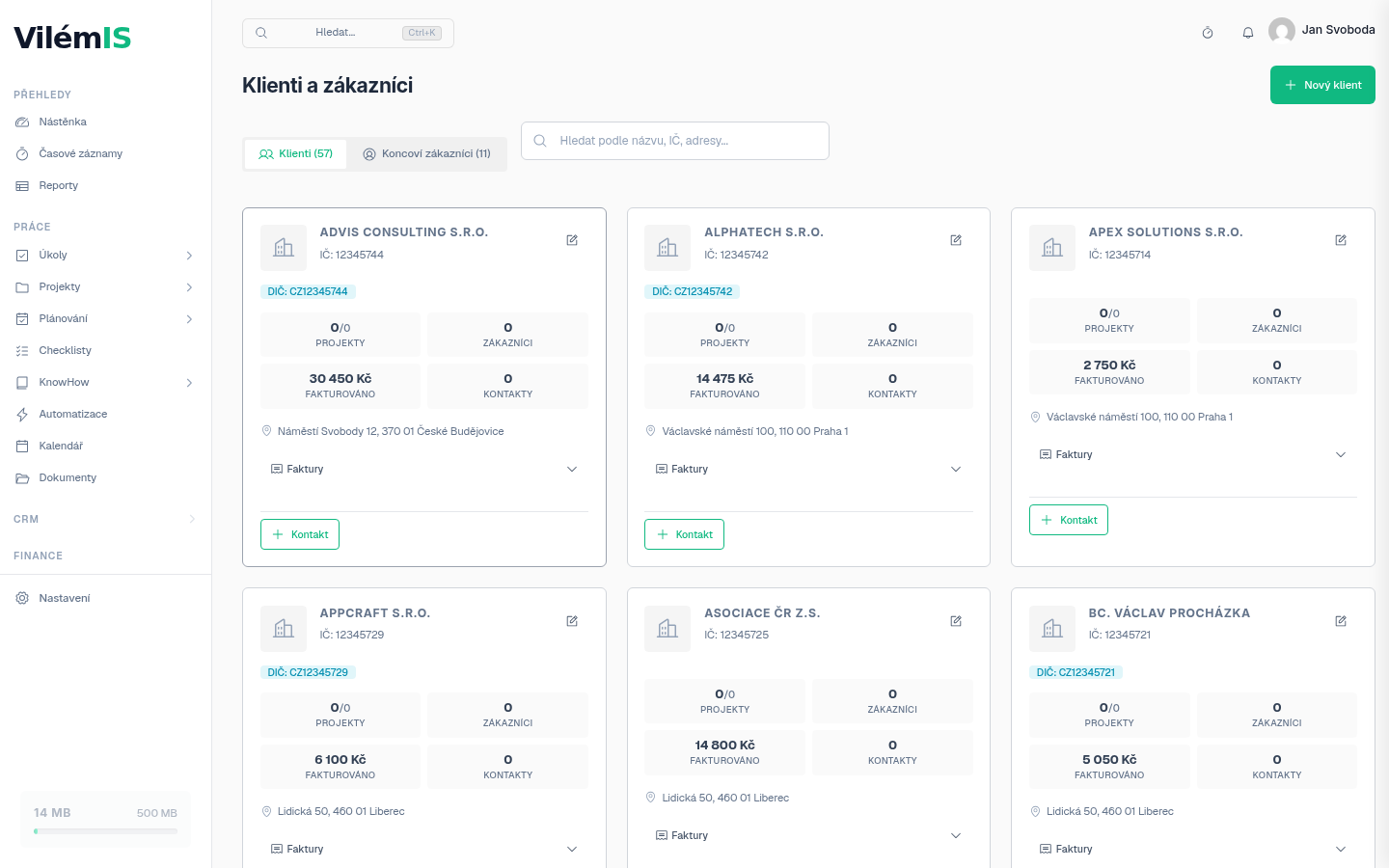Click 2 750 Kč fakturováno value

1109,366
